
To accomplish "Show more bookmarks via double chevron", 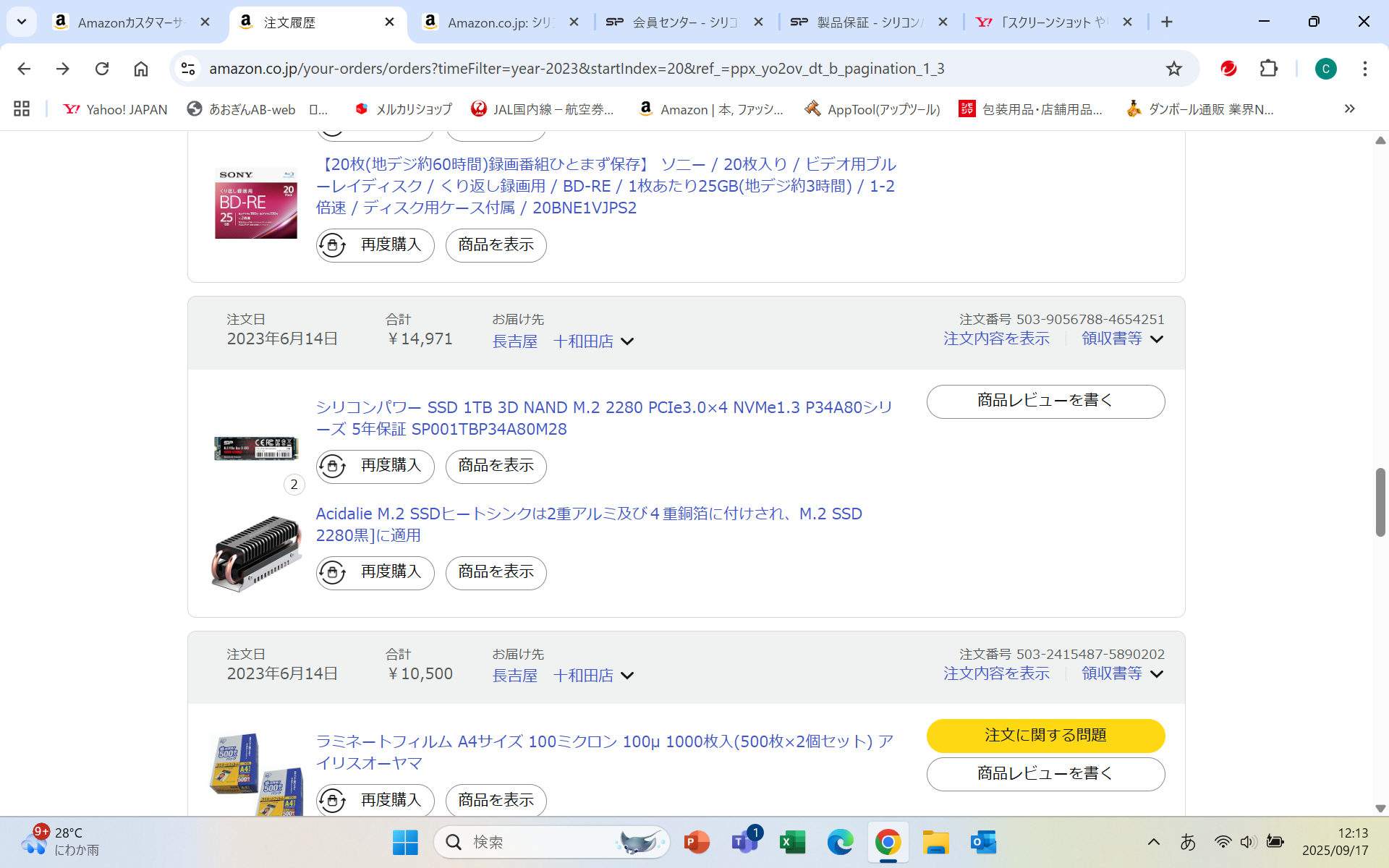I will click(1349, 109).
